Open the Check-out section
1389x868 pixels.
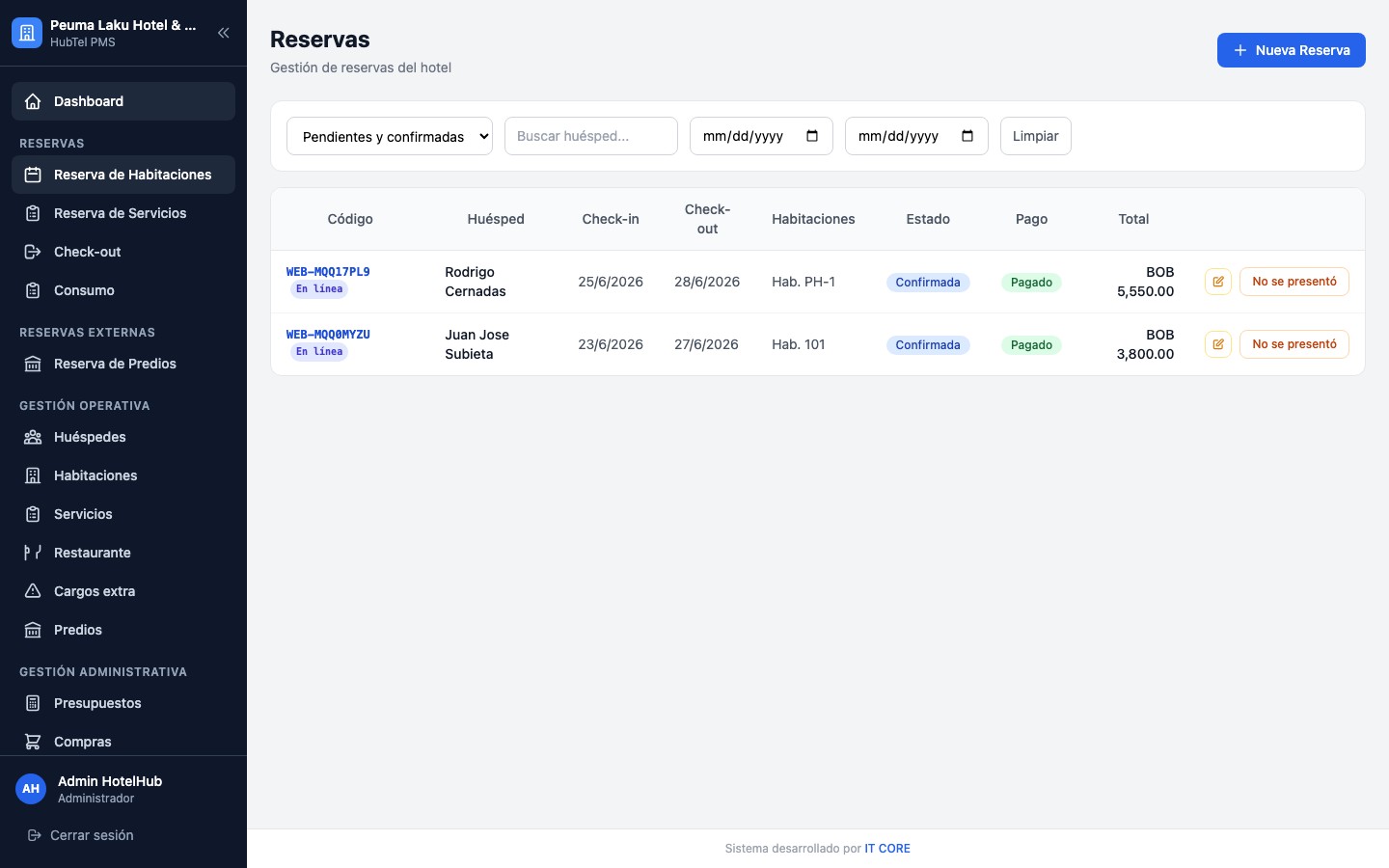[123, 252]
